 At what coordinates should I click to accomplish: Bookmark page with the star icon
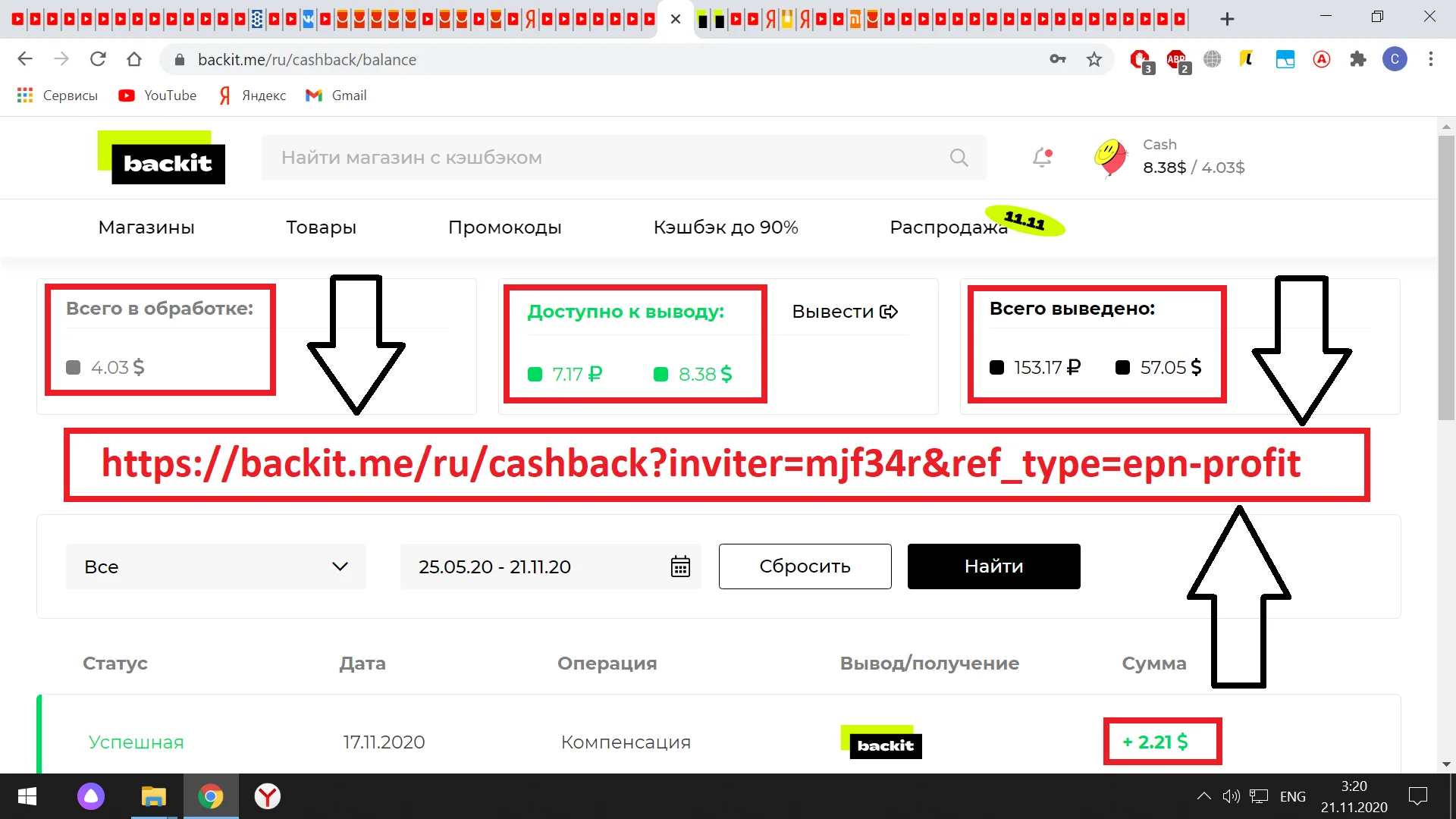pyautogui.click(x=1094, y=59)
